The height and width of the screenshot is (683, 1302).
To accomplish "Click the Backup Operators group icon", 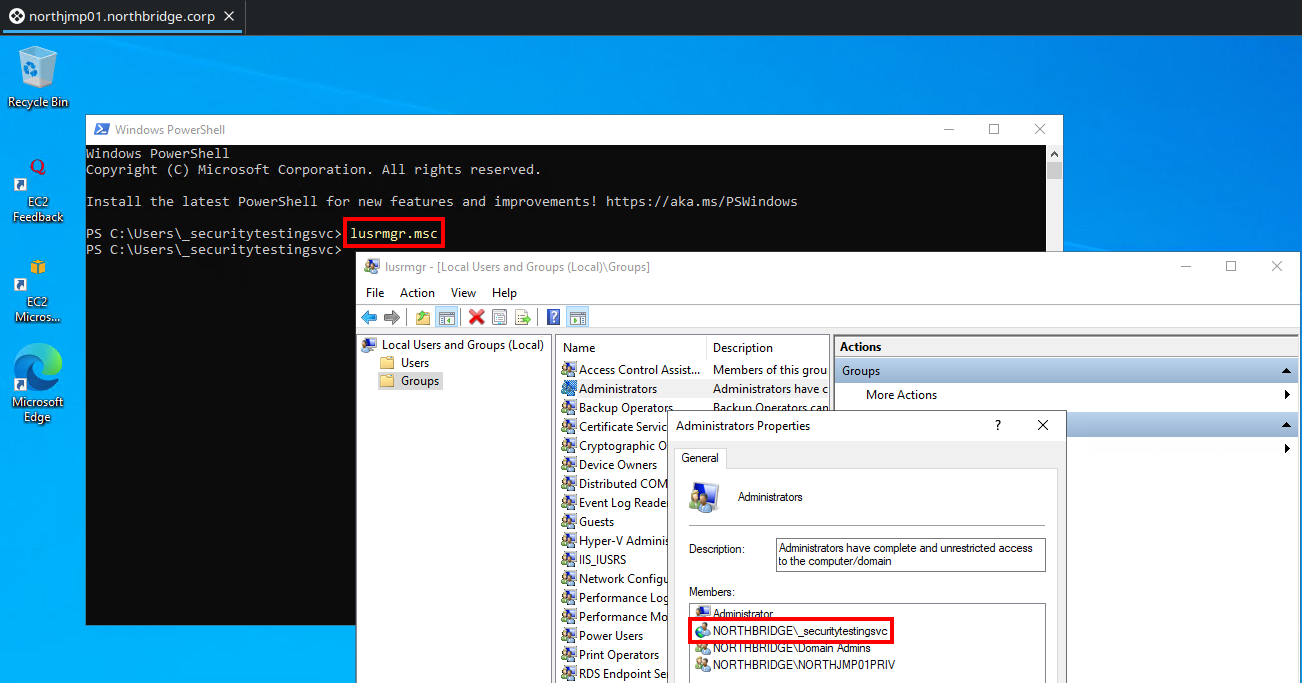I will point(569,407).
